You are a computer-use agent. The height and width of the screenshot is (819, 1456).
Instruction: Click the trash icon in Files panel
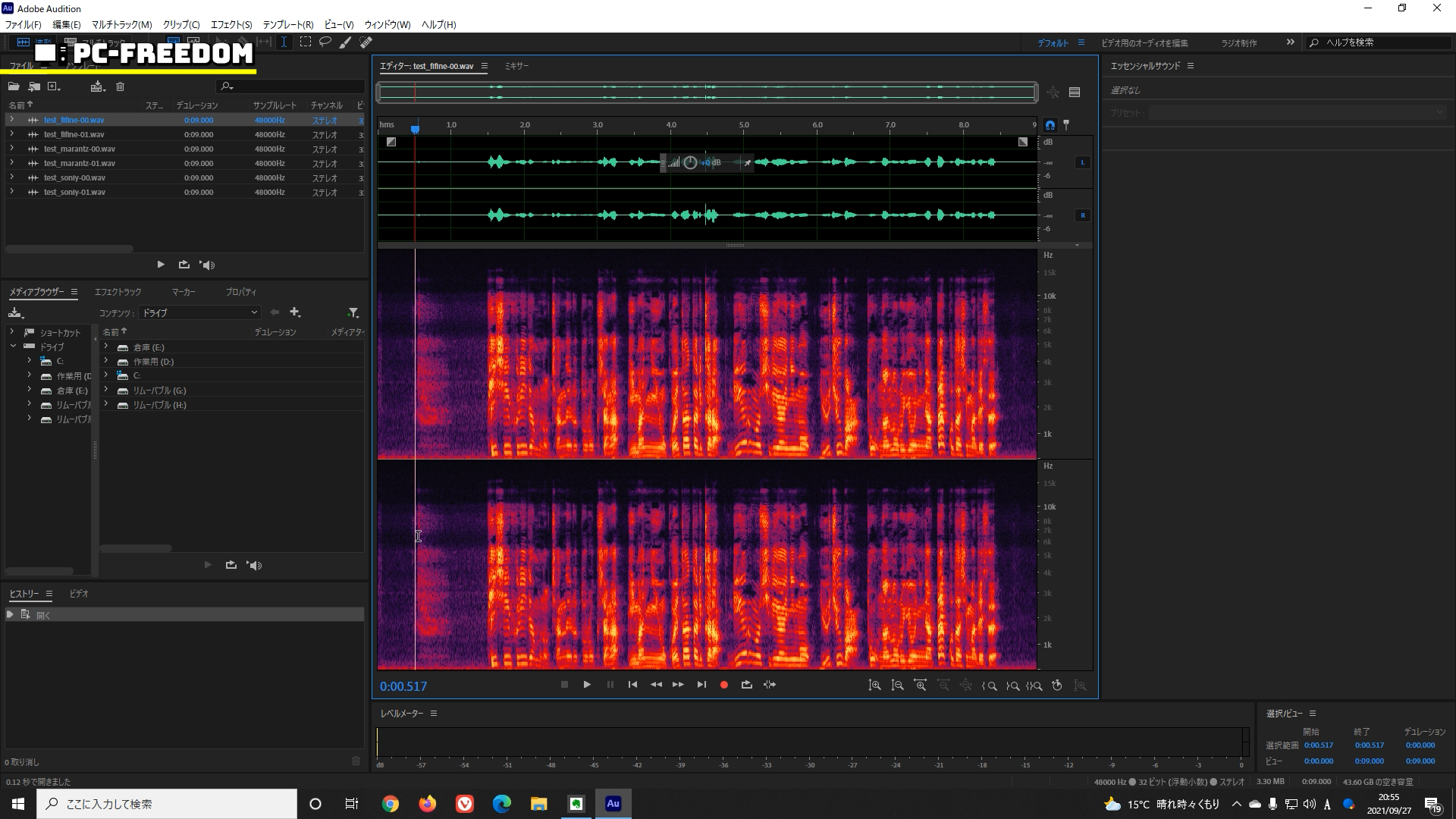tap(120, 86)
